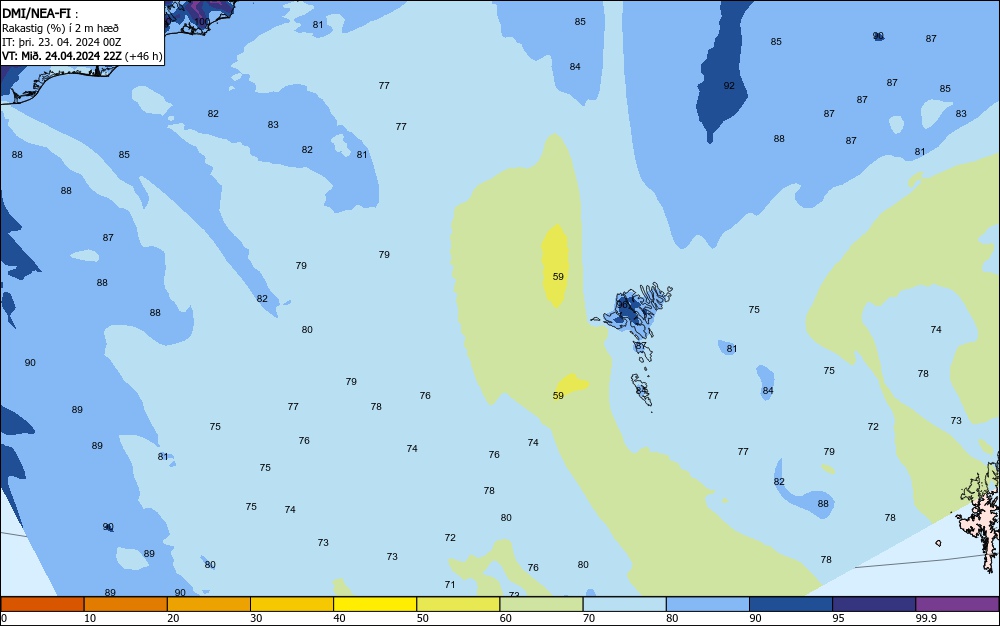Click the 'DMI/NEA-FI' title text
Screen dimensions: 1000x626
click(x=36, y=13)
